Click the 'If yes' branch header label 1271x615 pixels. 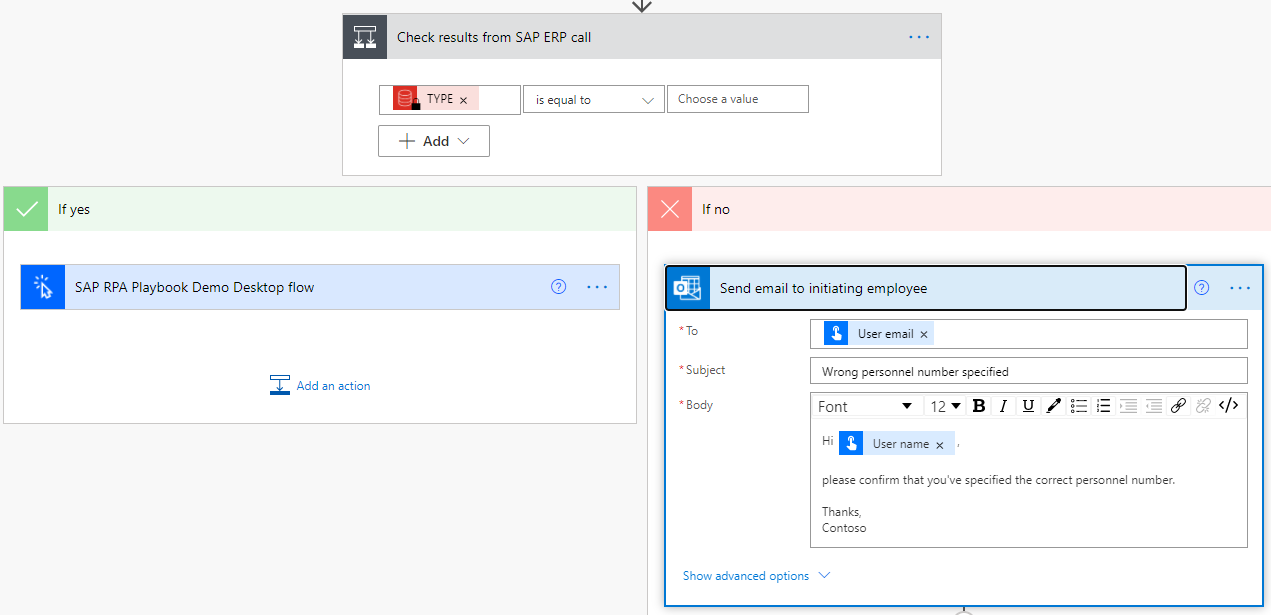coord(74,210)
